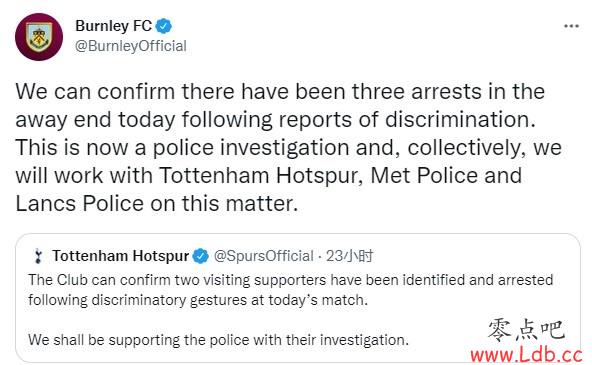
Task: Click the 零点吧 watermark logo
Action: (526, 330)
